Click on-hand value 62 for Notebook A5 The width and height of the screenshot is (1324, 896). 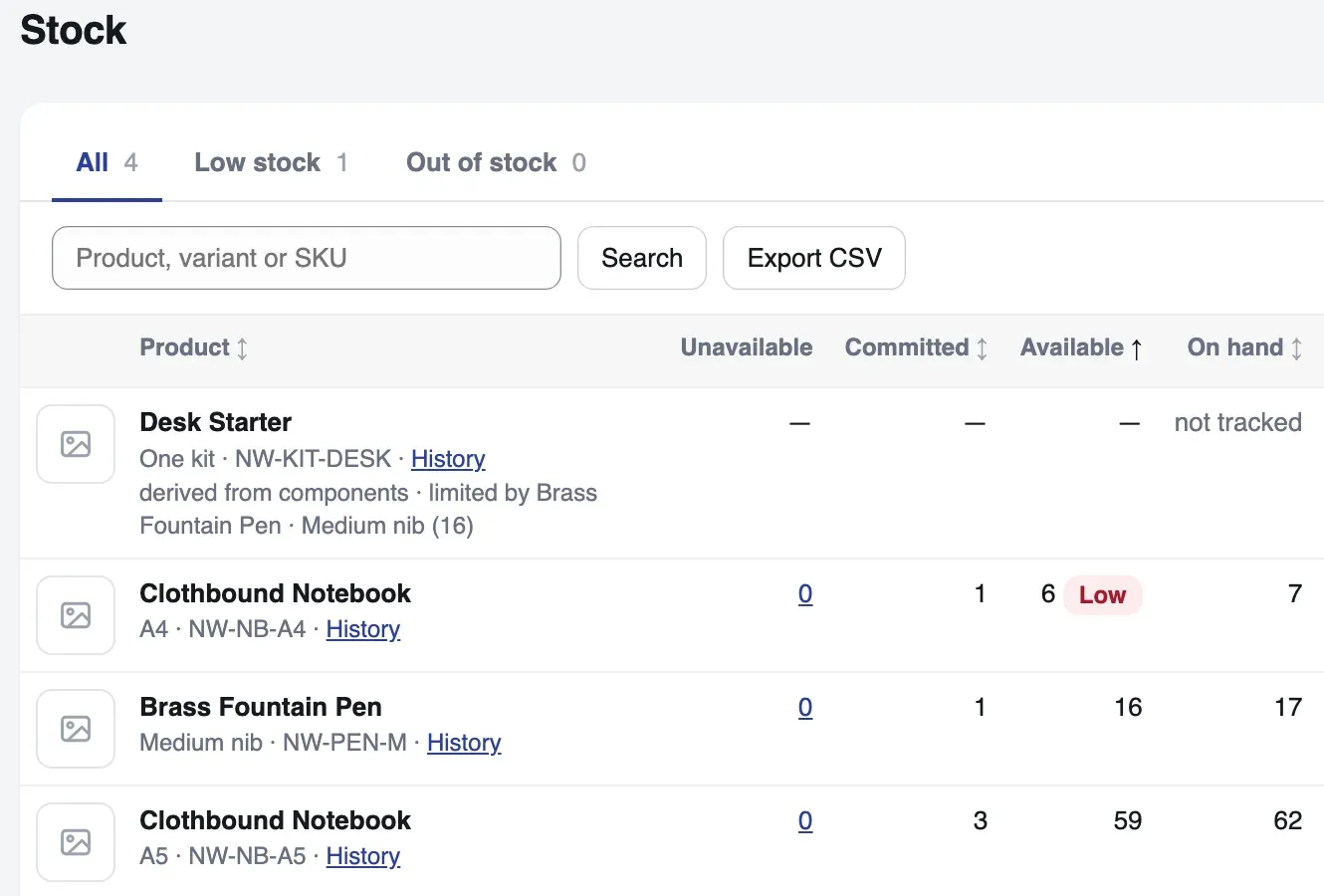[x=1288, y=821]
